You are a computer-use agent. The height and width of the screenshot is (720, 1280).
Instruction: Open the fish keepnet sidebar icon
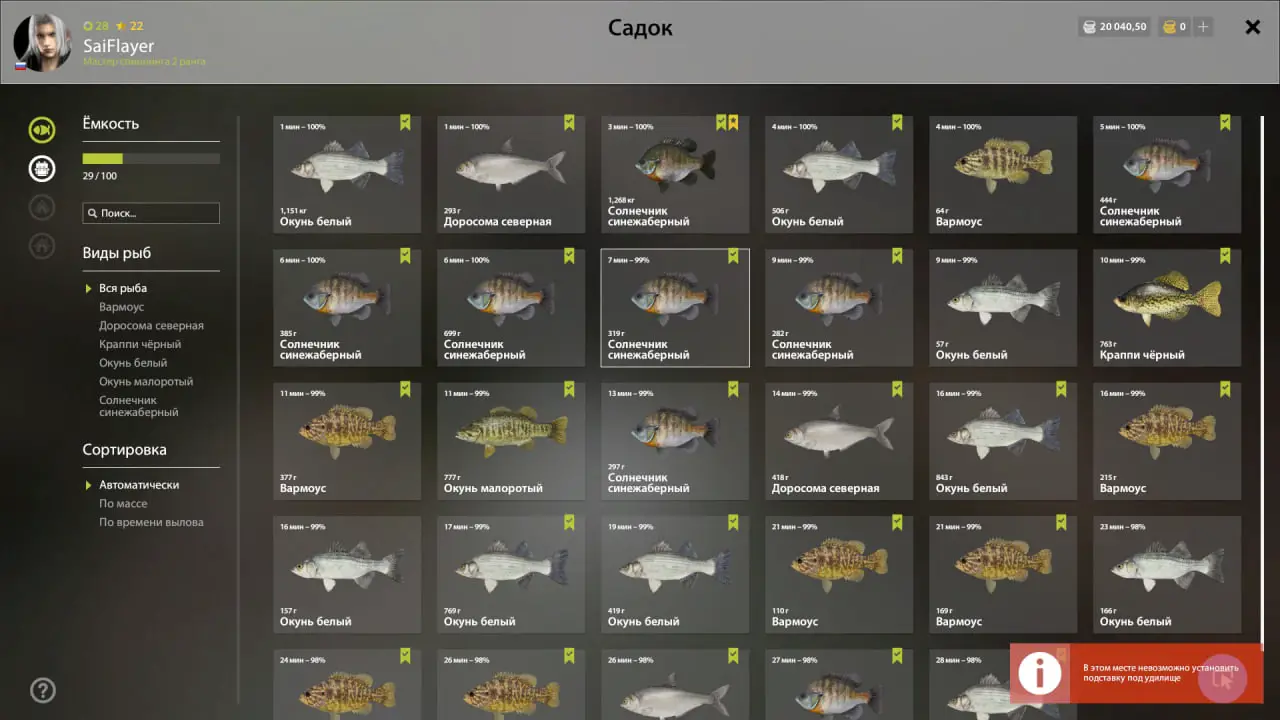click(x=42, y=129)
